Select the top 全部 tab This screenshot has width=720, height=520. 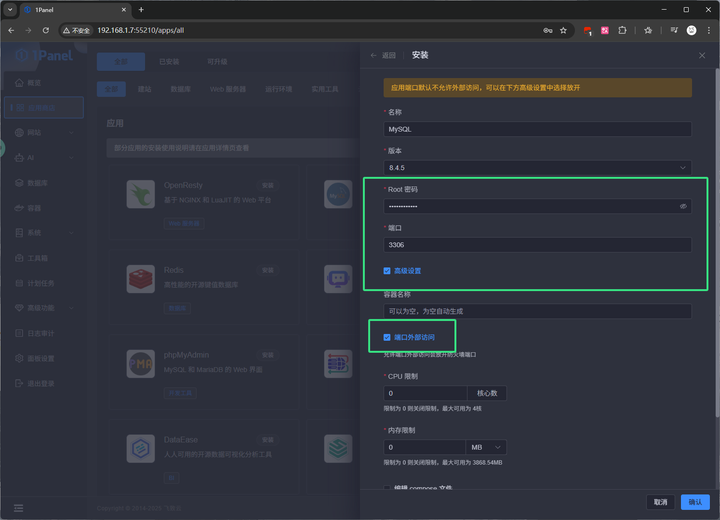121,62
